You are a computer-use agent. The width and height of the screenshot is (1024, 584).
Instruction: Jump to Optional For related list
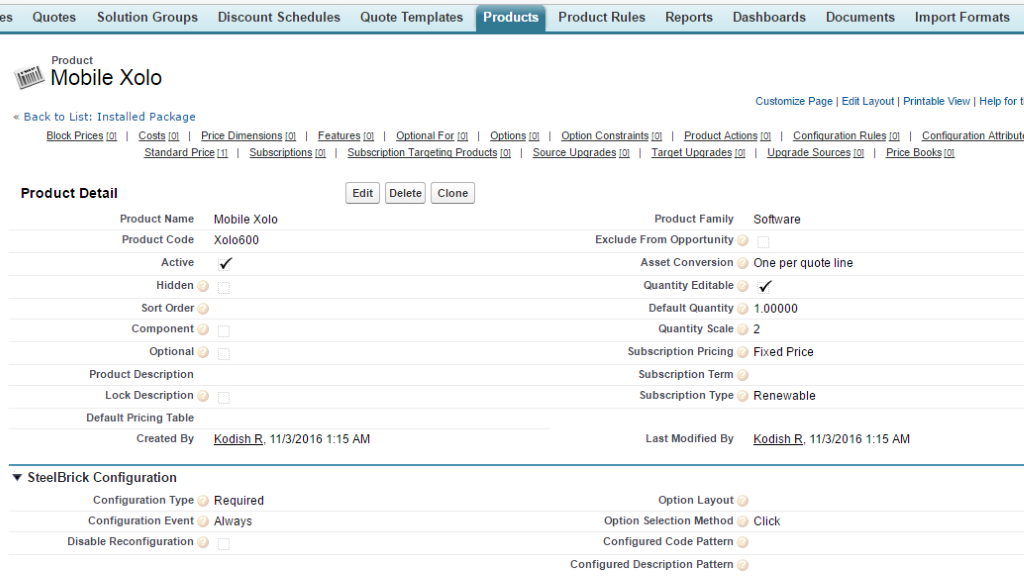(x=432, y=136)
